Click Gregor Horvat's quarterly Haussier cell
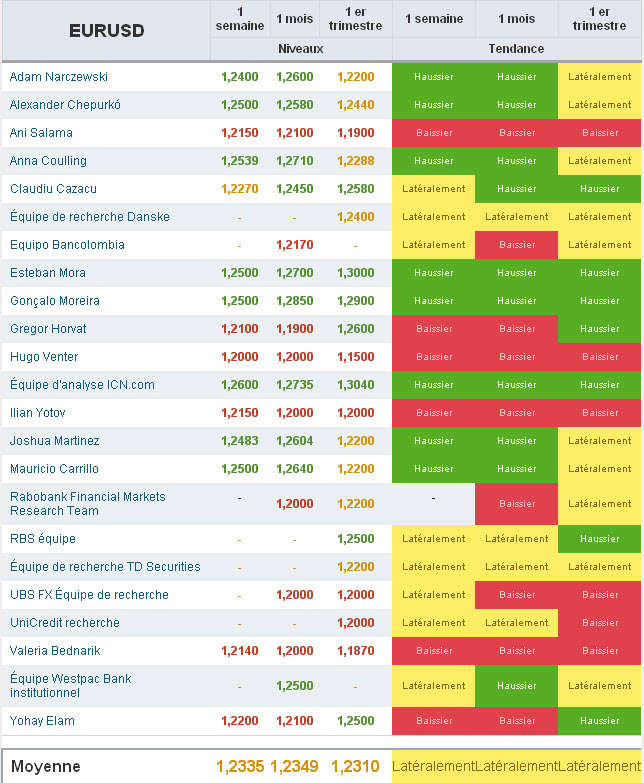This screenshot has height=783, width=644. pyautogui.click(x=600, y=329)
